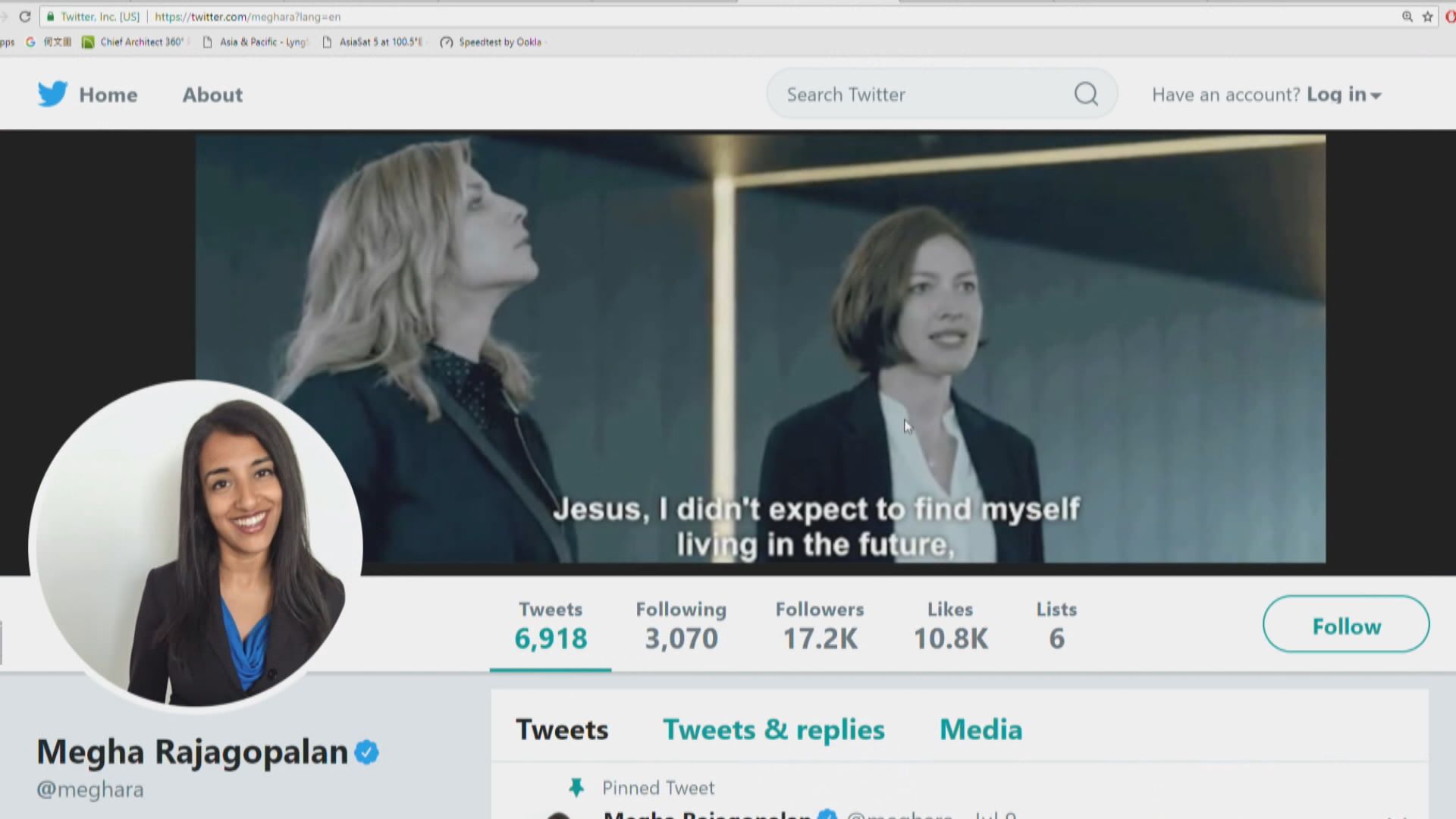
Task: Click the Follow button
Action: [1346, 626]
